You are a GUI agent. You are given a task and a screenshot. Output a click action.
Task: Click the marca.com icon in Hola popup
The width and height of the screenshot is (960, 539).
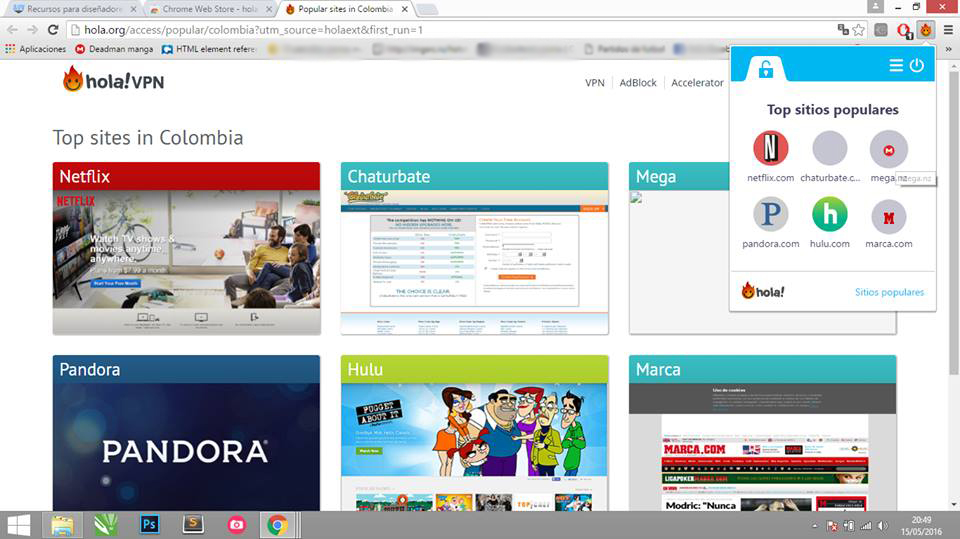888,217
